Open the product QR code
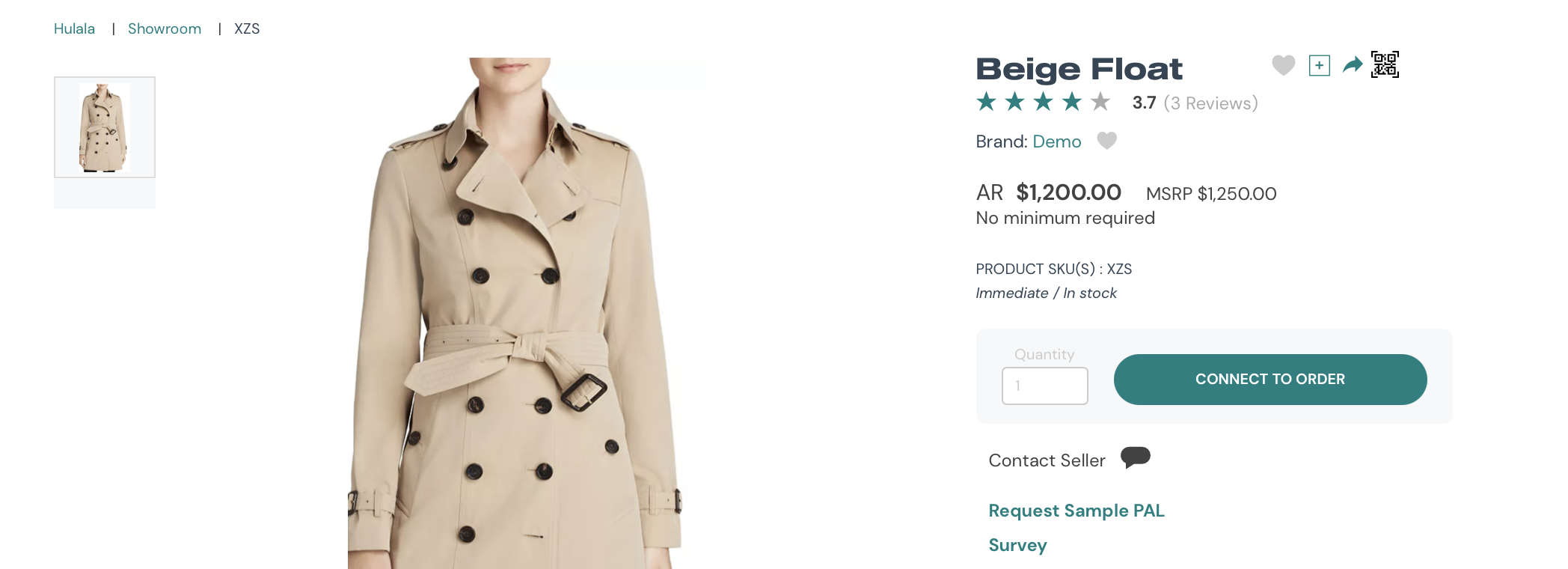Screen dimensions: 1568x569 click(x=1385, y=64)
